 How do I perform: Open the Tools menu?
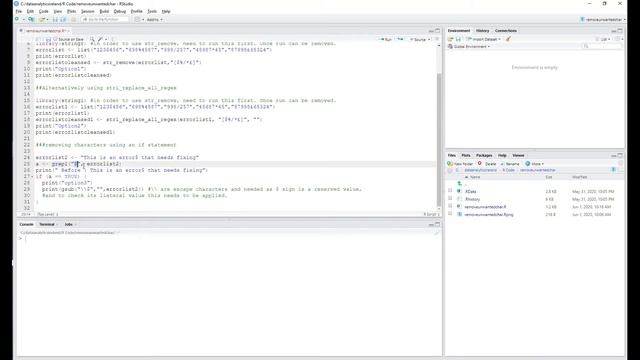152,11
